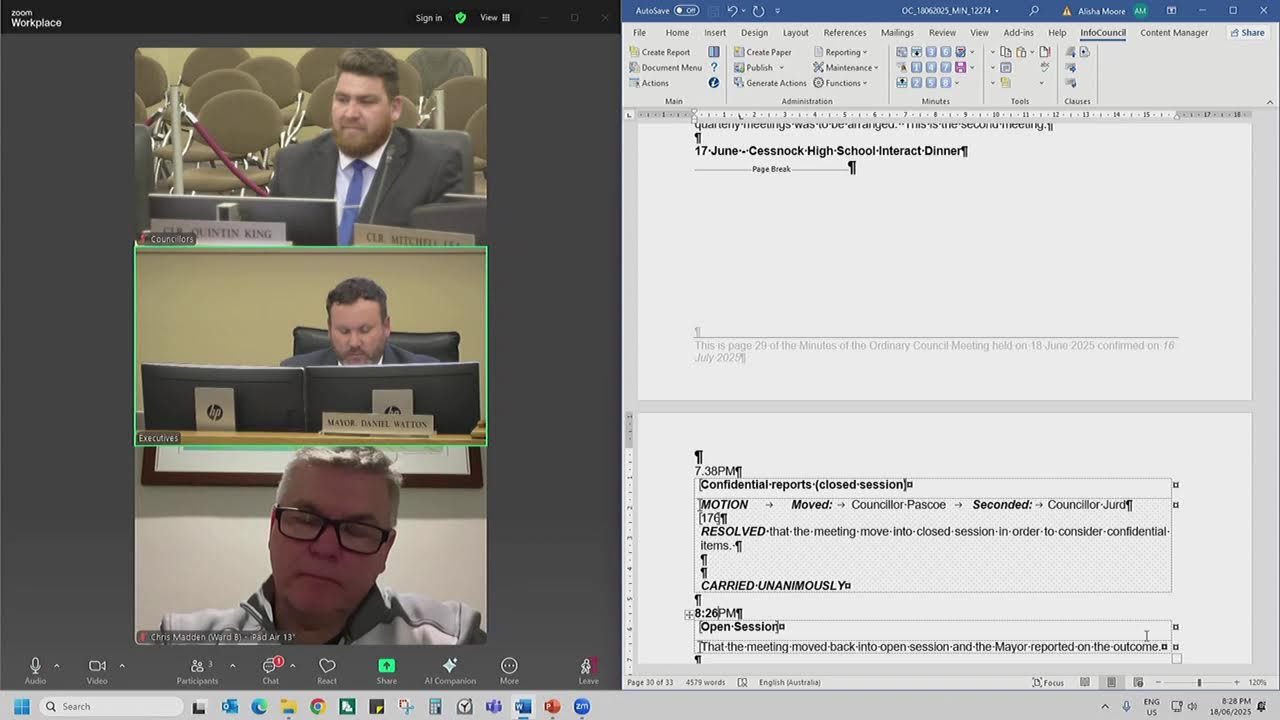Click Sign in on Zoom Workplace
The height and width of the screenshot is (720, 1280).
[429, 17]
